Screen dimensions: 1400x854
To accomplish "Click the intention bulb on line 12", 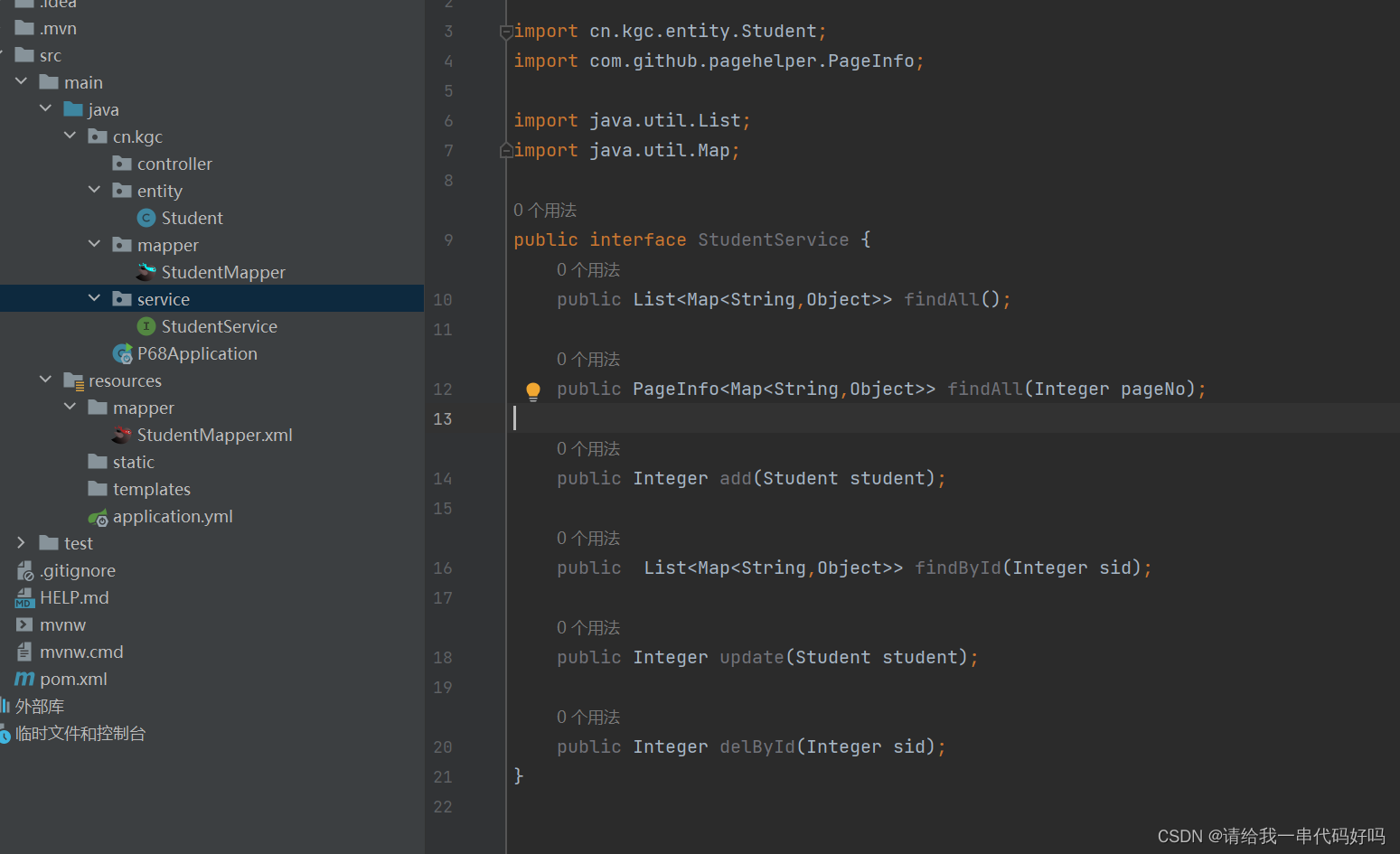I will [x=532, y=390].
